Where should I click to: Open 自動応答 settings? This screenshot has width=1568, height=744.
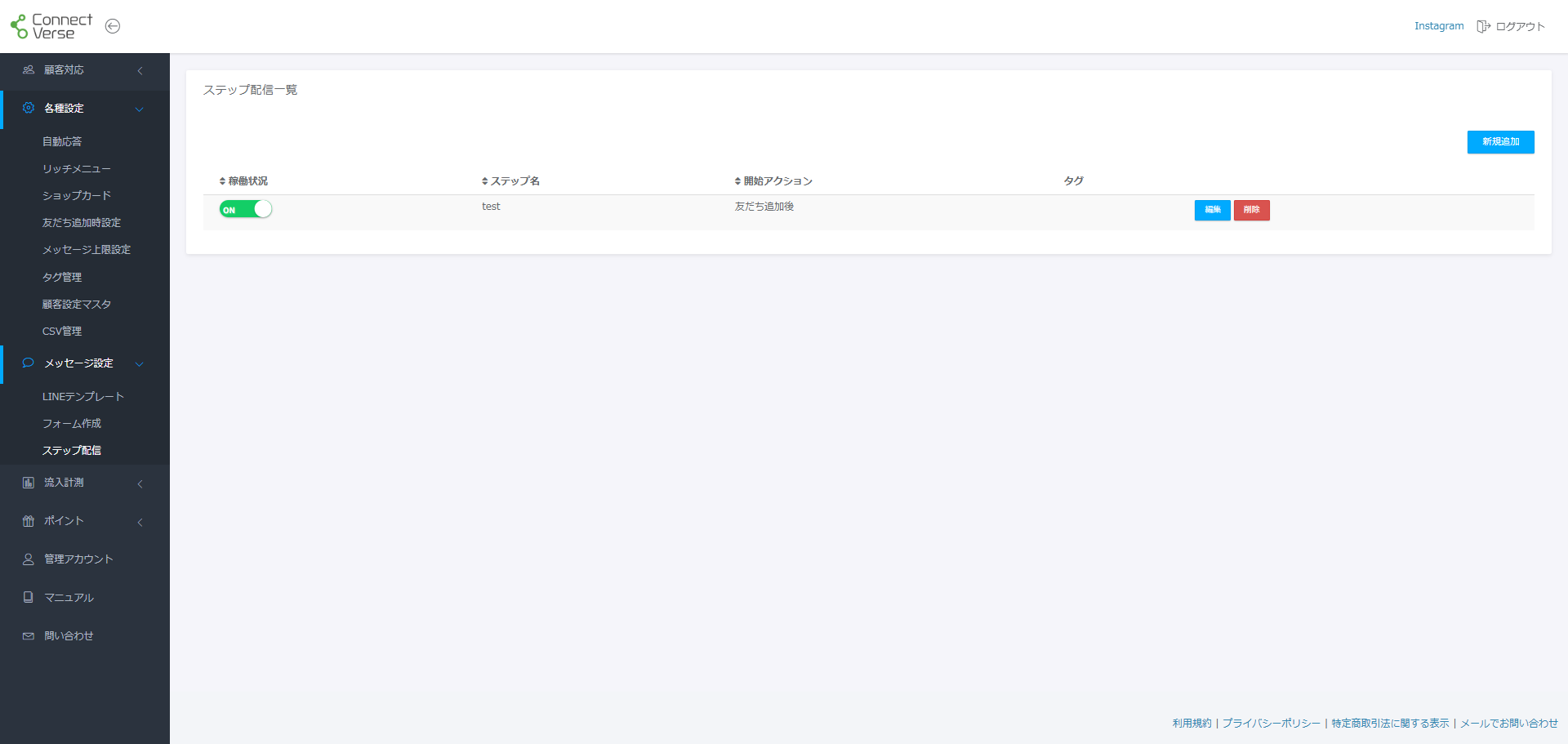(x=62, y=141)
